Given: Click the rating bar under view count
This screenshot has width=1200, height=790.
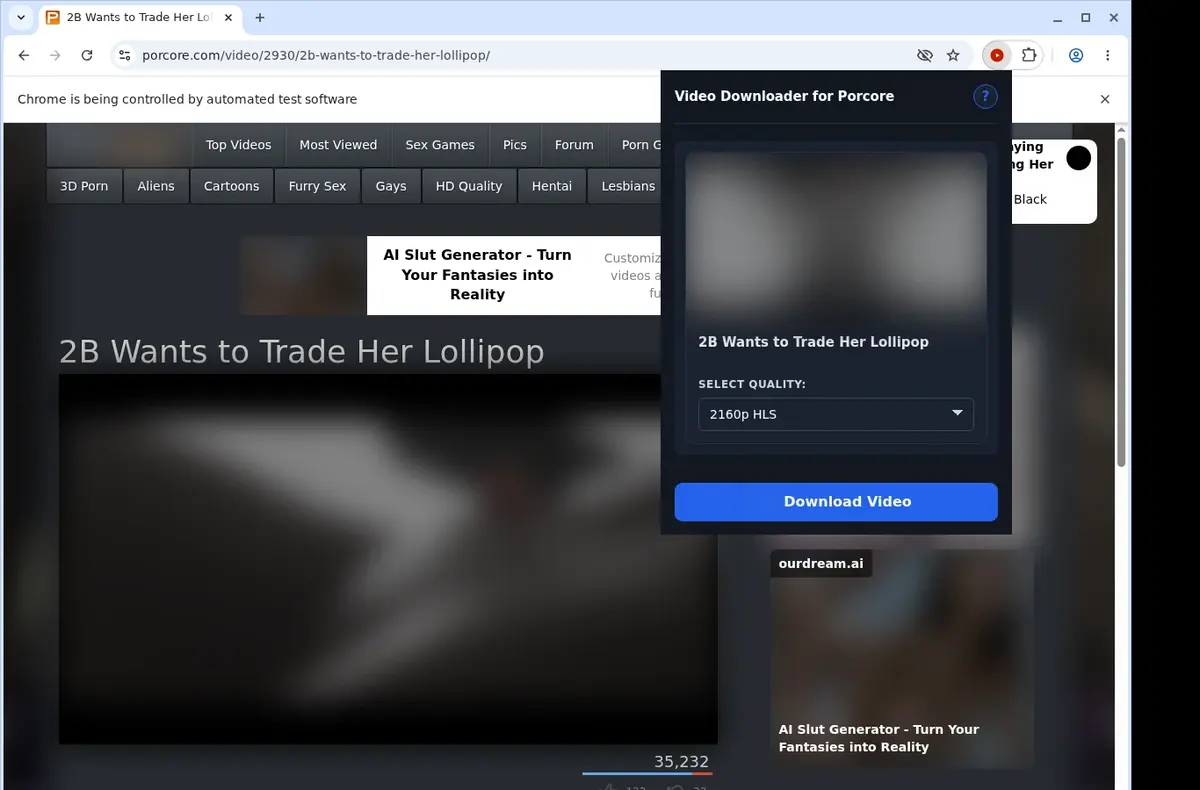Looking at the screenshot, I should tap(647, 774).
